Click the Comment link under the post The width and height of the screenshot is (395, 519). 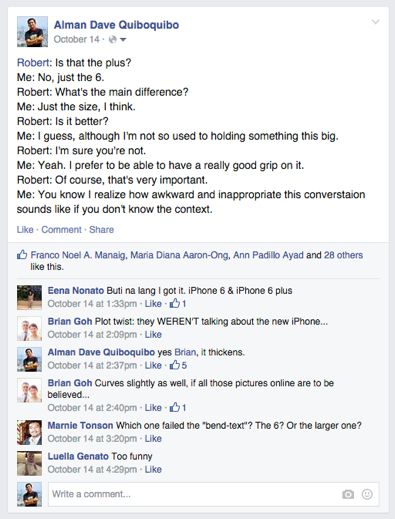pos(61,229)
